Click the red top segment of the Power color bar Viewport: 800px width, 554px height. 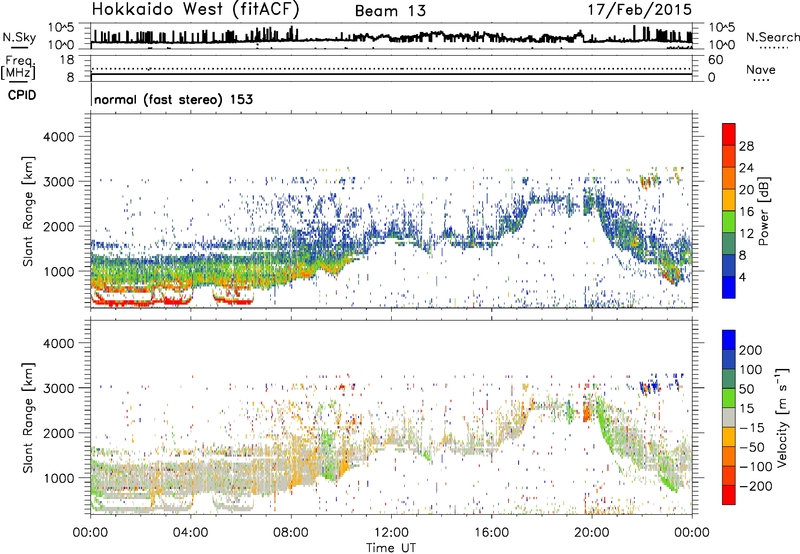coord(729,134)
